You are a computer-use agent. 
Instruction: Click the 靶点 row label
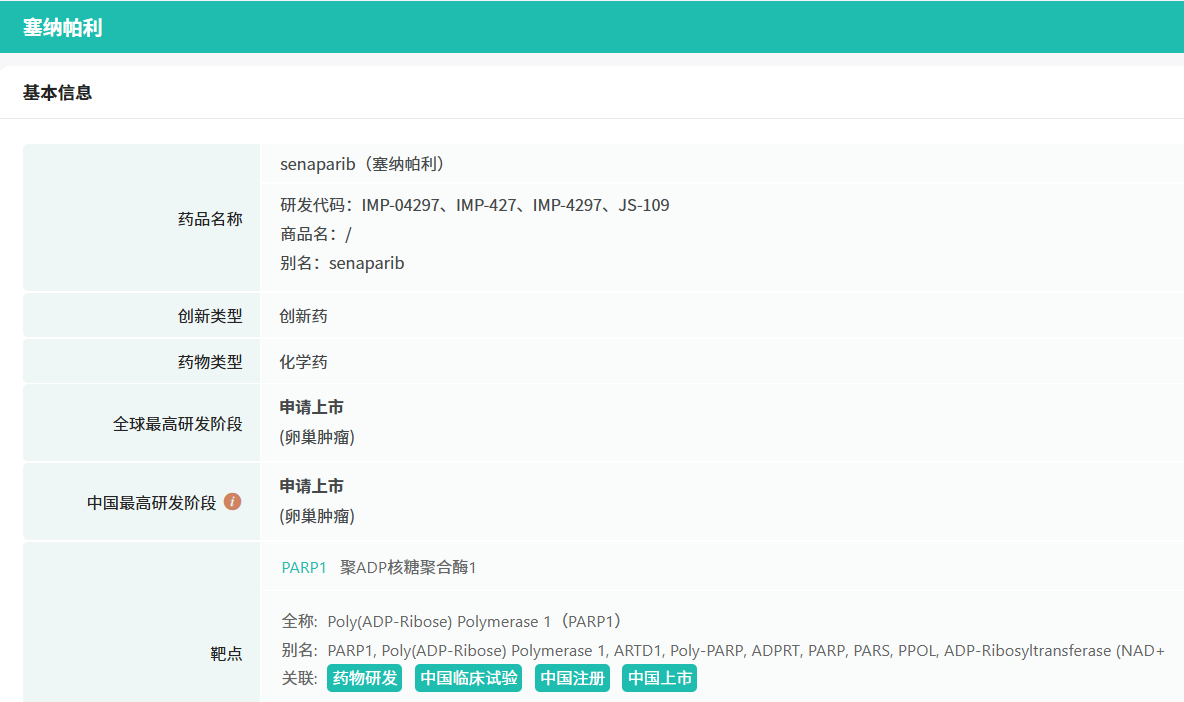[x=226, y=654]
